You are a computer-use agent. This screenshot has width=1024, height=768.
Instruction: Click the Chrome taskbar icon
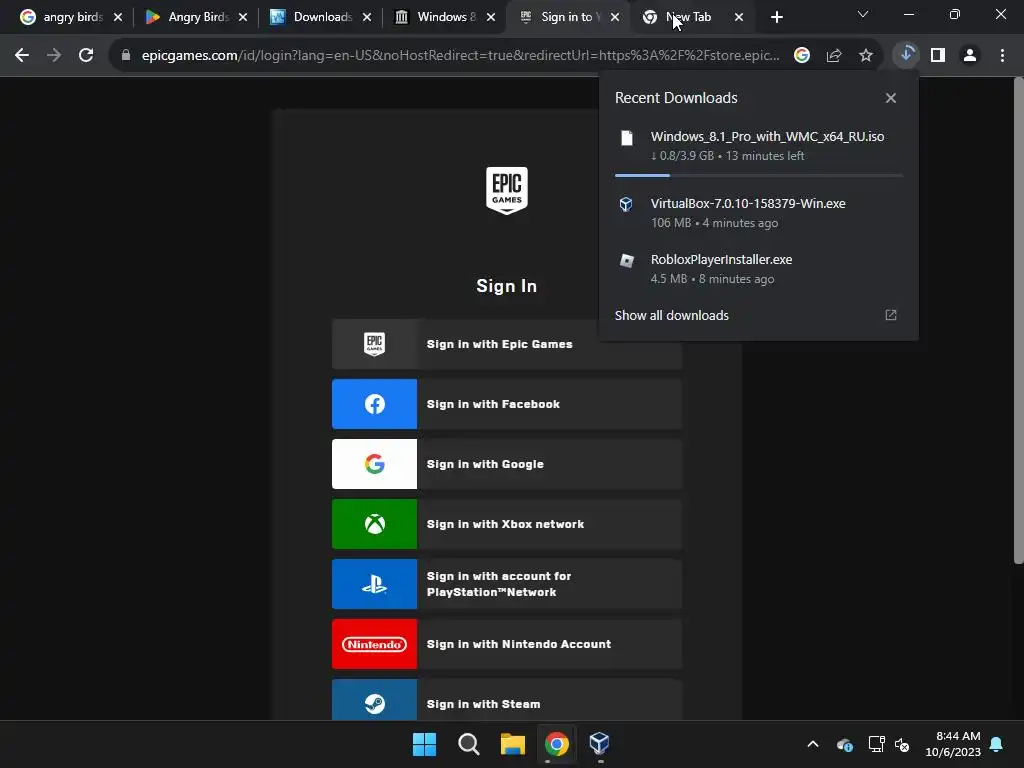click(556, 744)
